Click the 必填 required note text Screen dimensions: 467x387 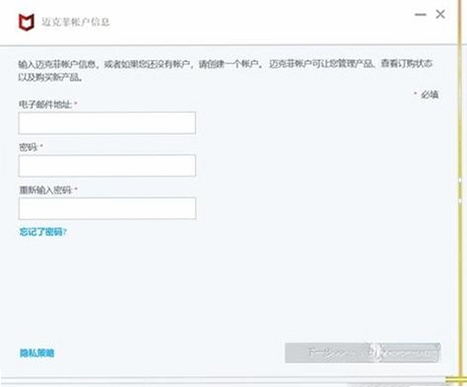tap(429, 95)
